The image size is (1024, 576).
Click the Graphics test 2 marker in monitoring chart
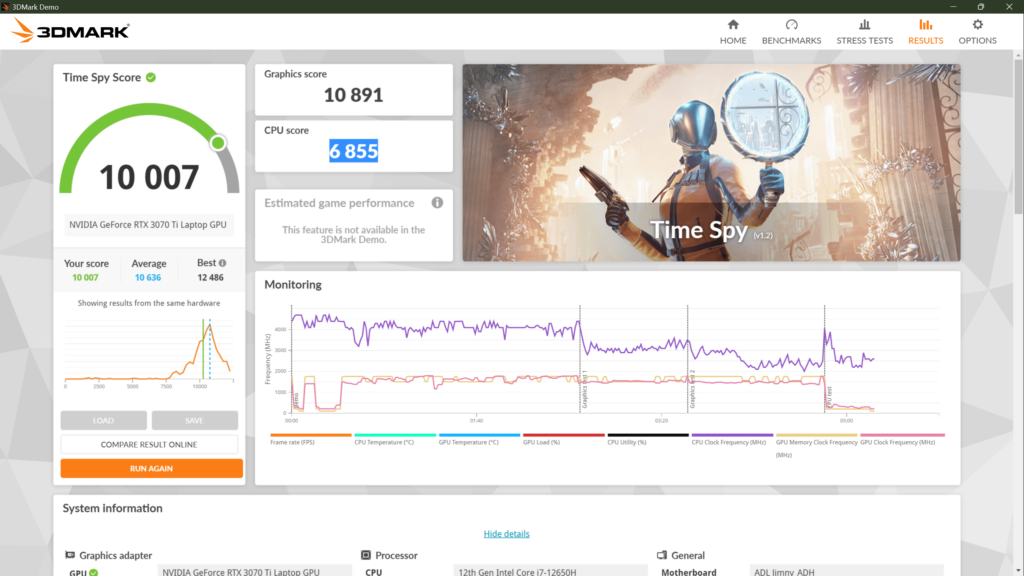pos(688,359)
